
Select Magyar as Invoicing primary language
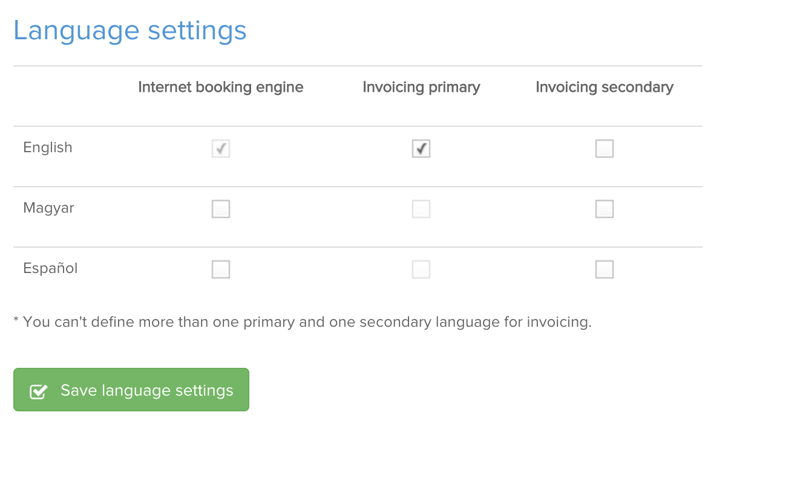(421, 209)
